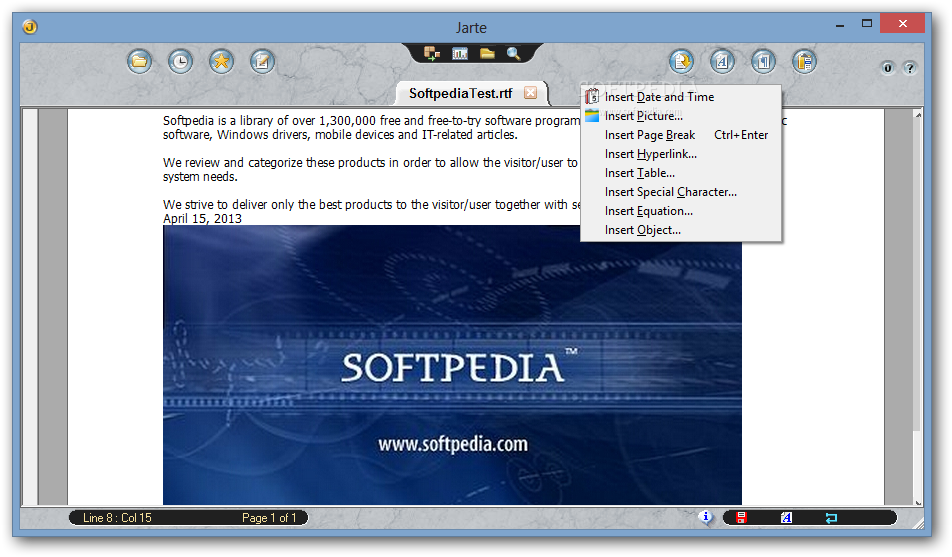Image resolution: width=952 pixels, height=557 pixels.
Task: Open the Recent files clock icon
Action: pyautogui.click(x=180, y=61)
